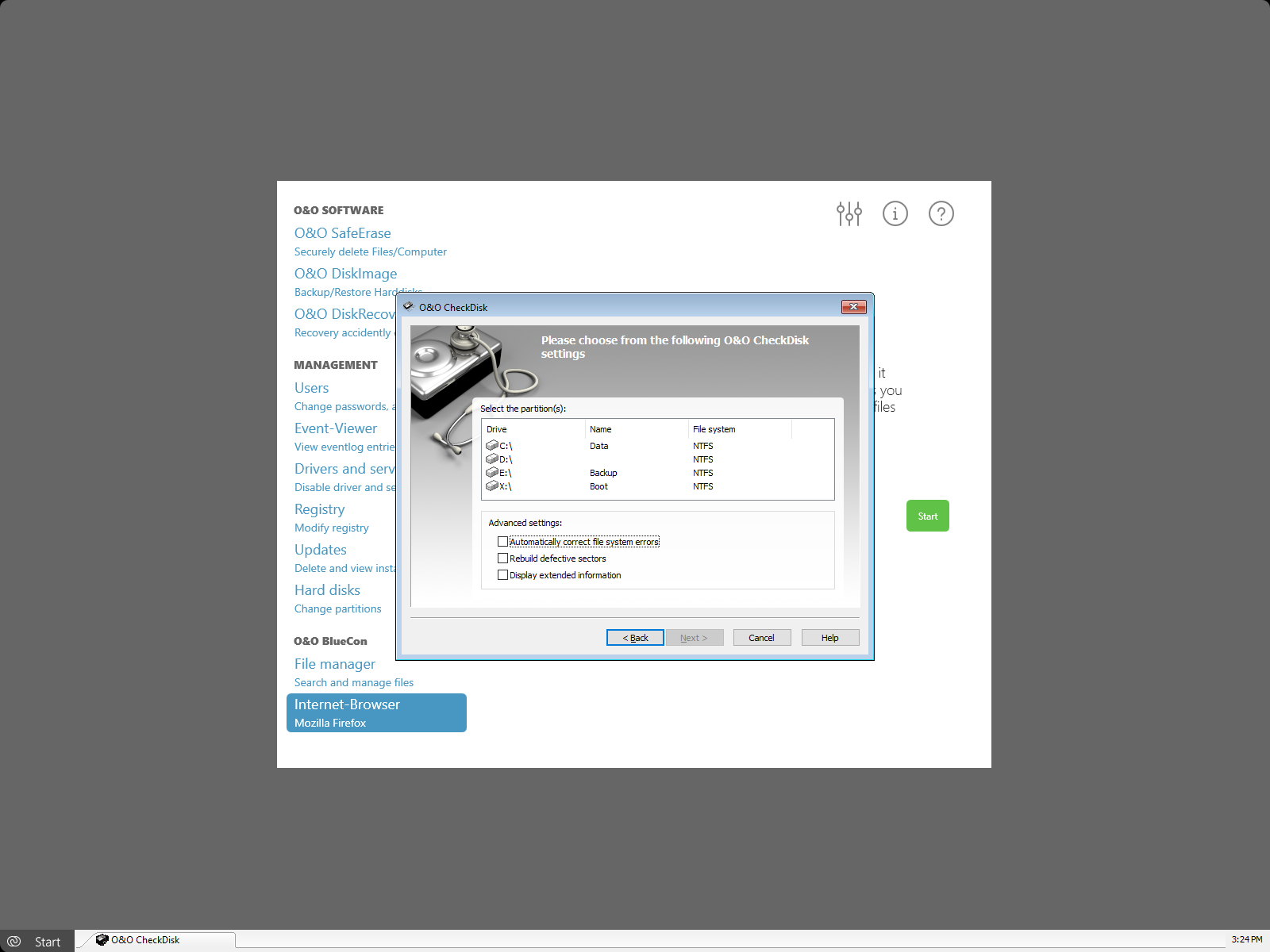Enable Automatically correct file system errors
Viewport: 1270px width, 952px height.
tap(502, 542)
